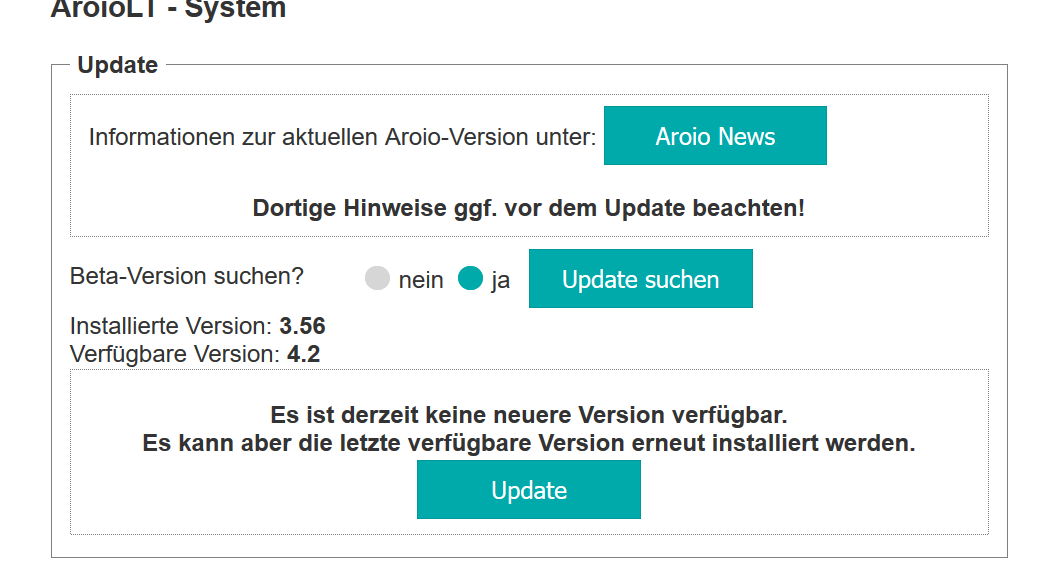Reinstall the last available version via Update

[528, 490]
